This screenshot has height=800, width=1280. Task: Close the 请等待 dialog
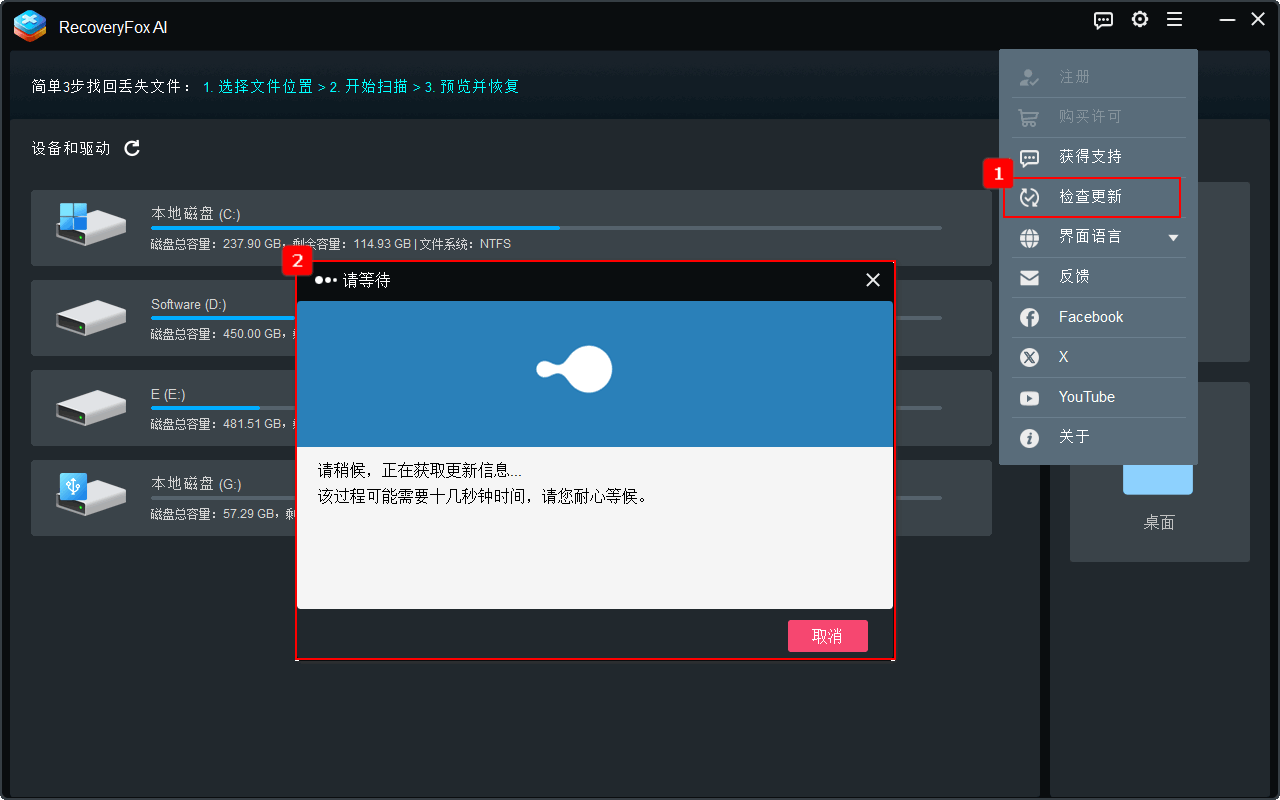(x=872, y=280)
